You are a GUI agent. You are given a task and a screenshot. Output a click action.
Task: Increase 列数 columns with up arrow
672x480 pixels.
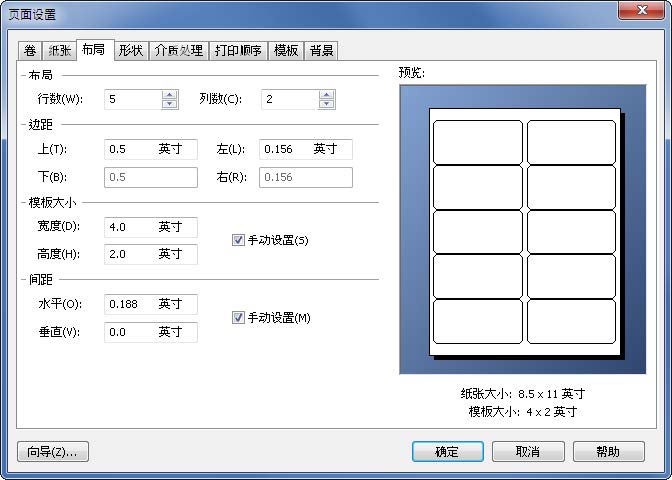[x=326, y=95]
